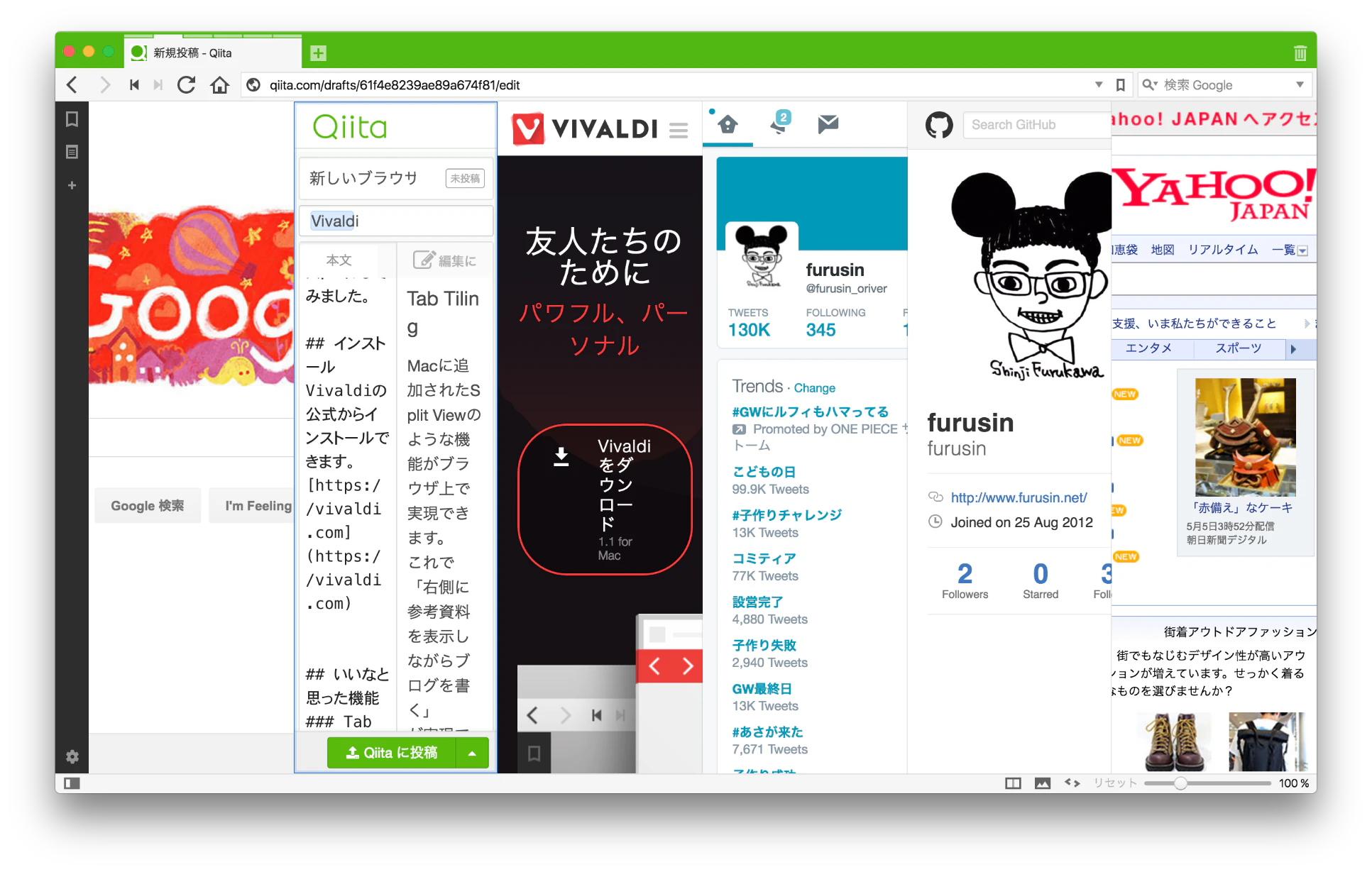The image size is (1372, 872).
Task: Click リセット to reset zoom
Action: pyautogui.click(x=1114, y=783)
